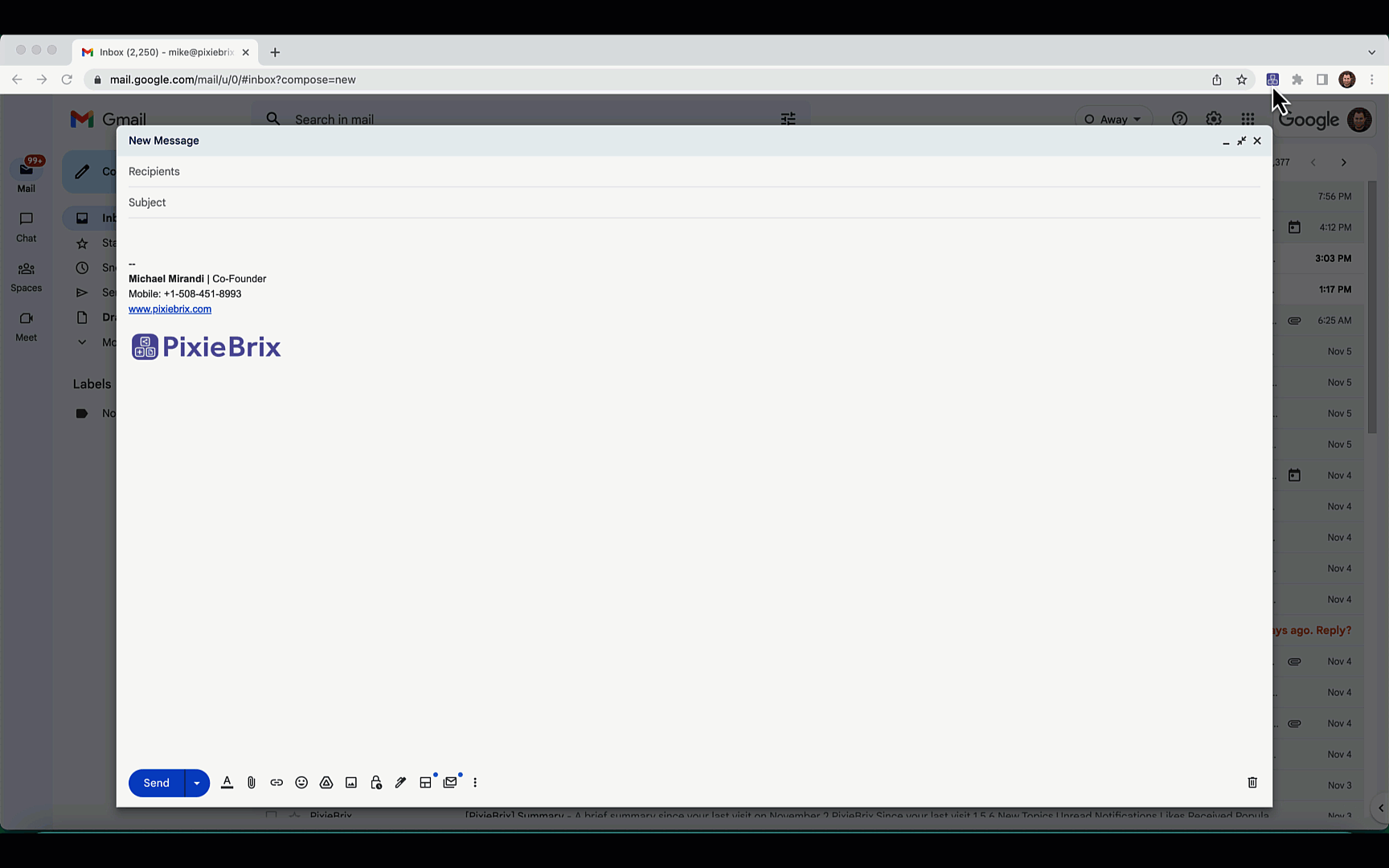Exit full screen of New Message window

pos(1242,141)
